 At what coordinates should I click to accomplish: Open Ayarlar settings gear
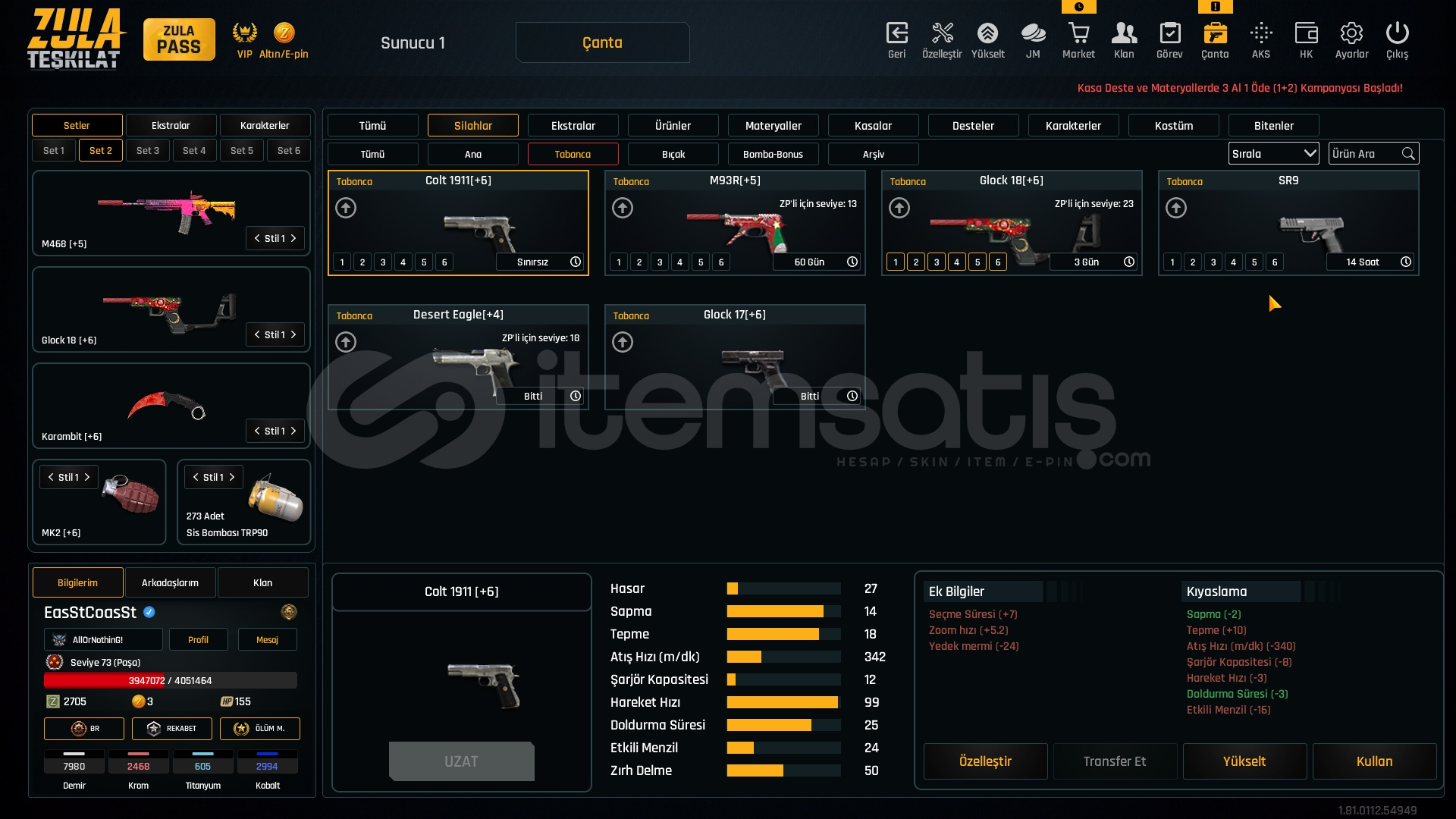(1351, 34)
